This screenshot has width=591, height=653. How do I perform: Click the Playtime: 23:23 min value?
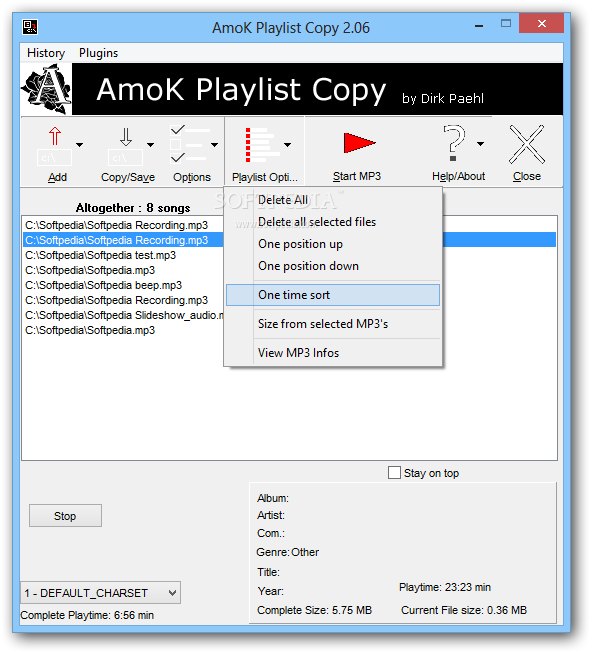pos(445,587)
